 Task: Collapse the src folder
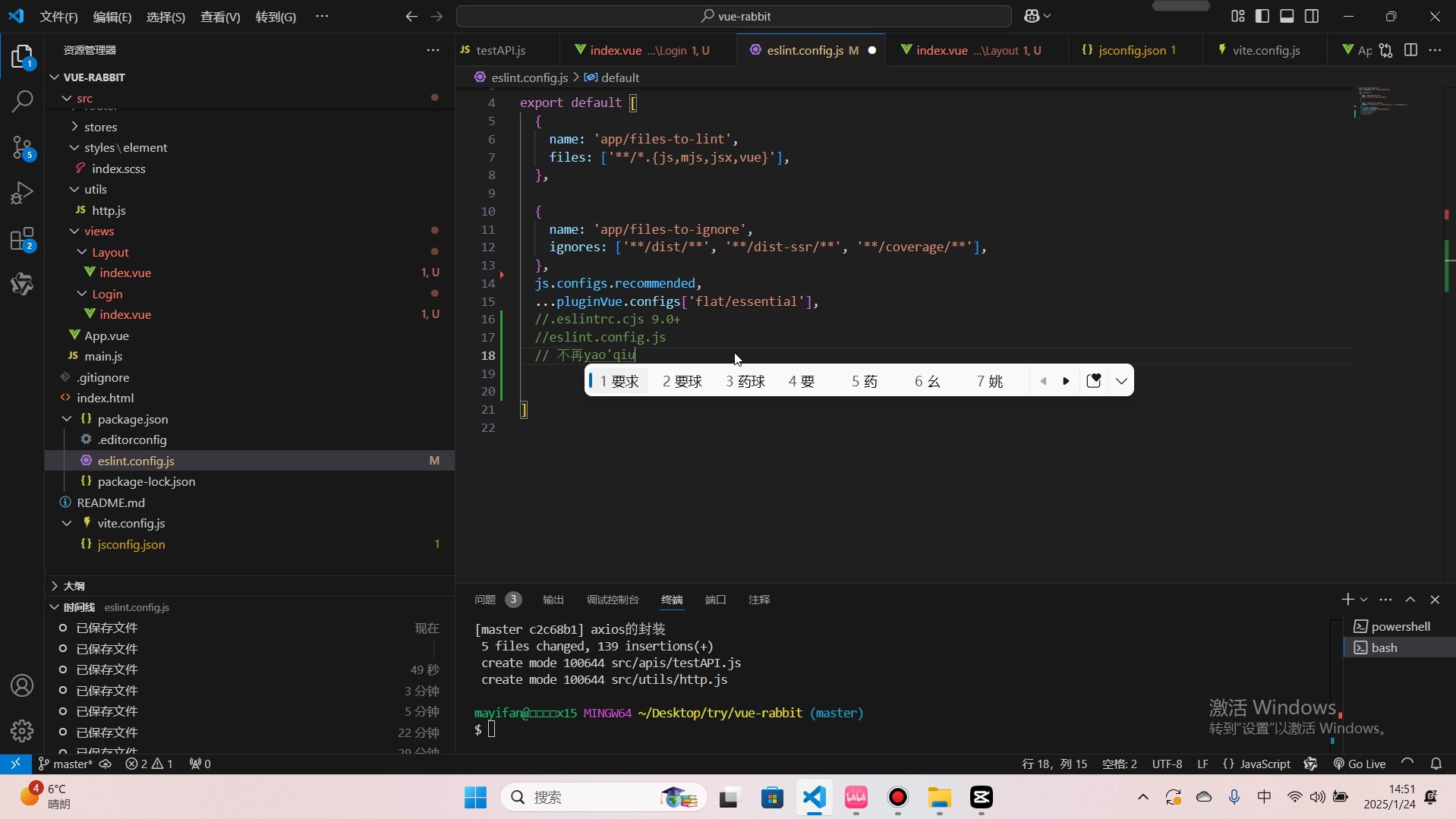click(x=250, y=99)
